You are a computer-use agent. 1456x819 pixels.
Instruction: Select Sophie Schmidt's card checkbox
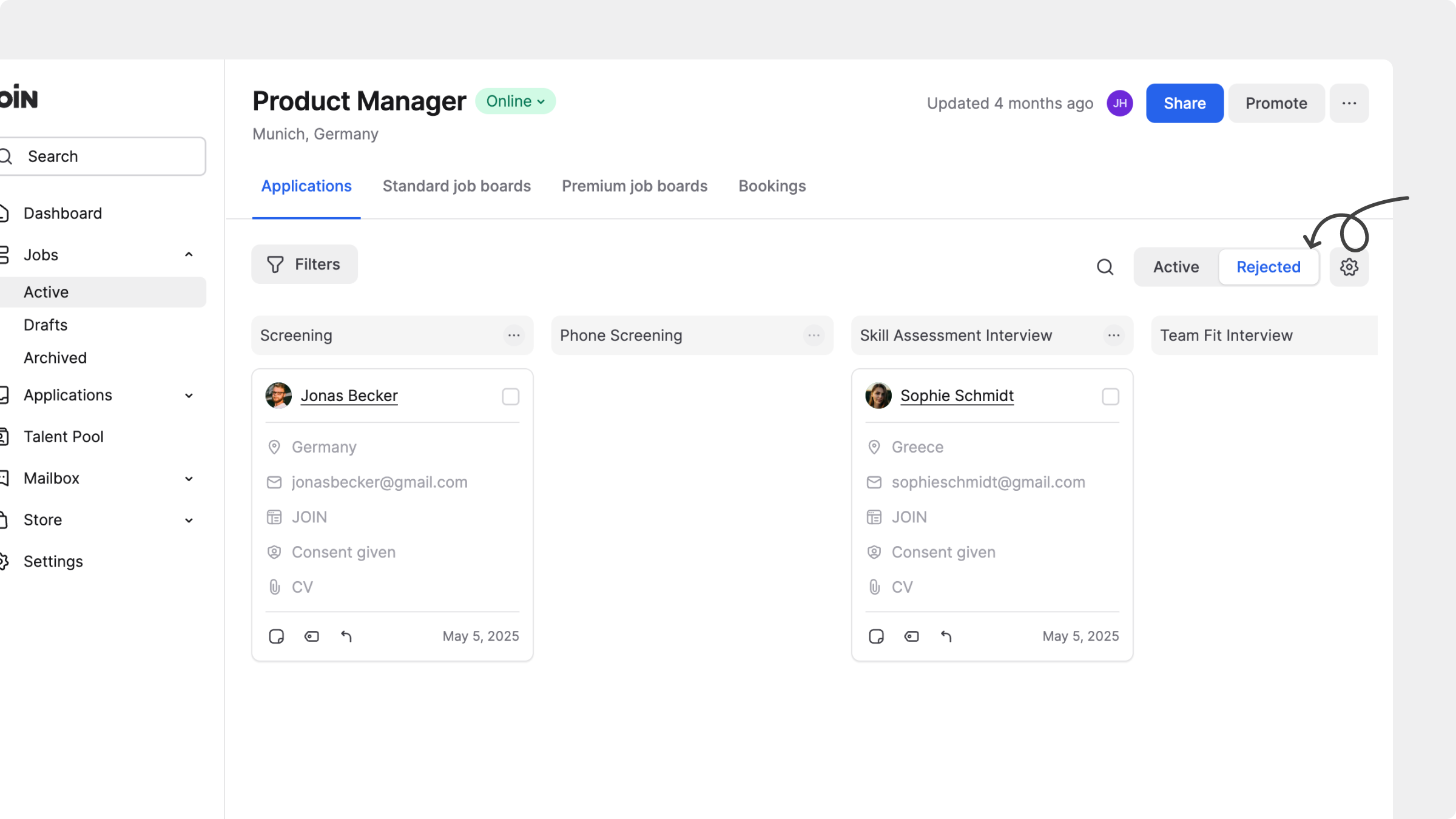coord(1110,397)
